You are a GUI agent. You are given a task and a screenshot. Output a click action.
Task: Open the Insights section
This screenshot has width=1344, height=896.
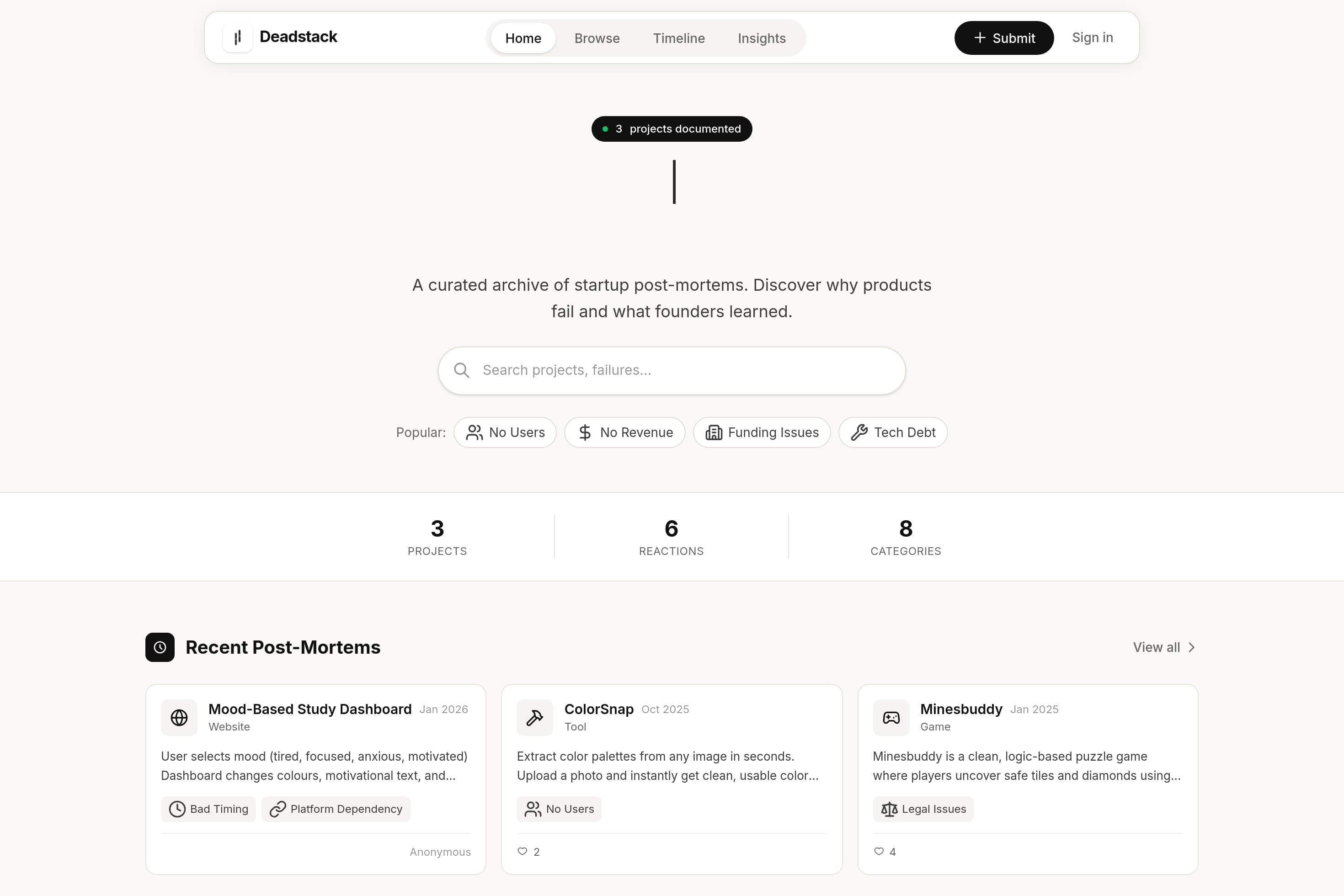click(761, 37)
